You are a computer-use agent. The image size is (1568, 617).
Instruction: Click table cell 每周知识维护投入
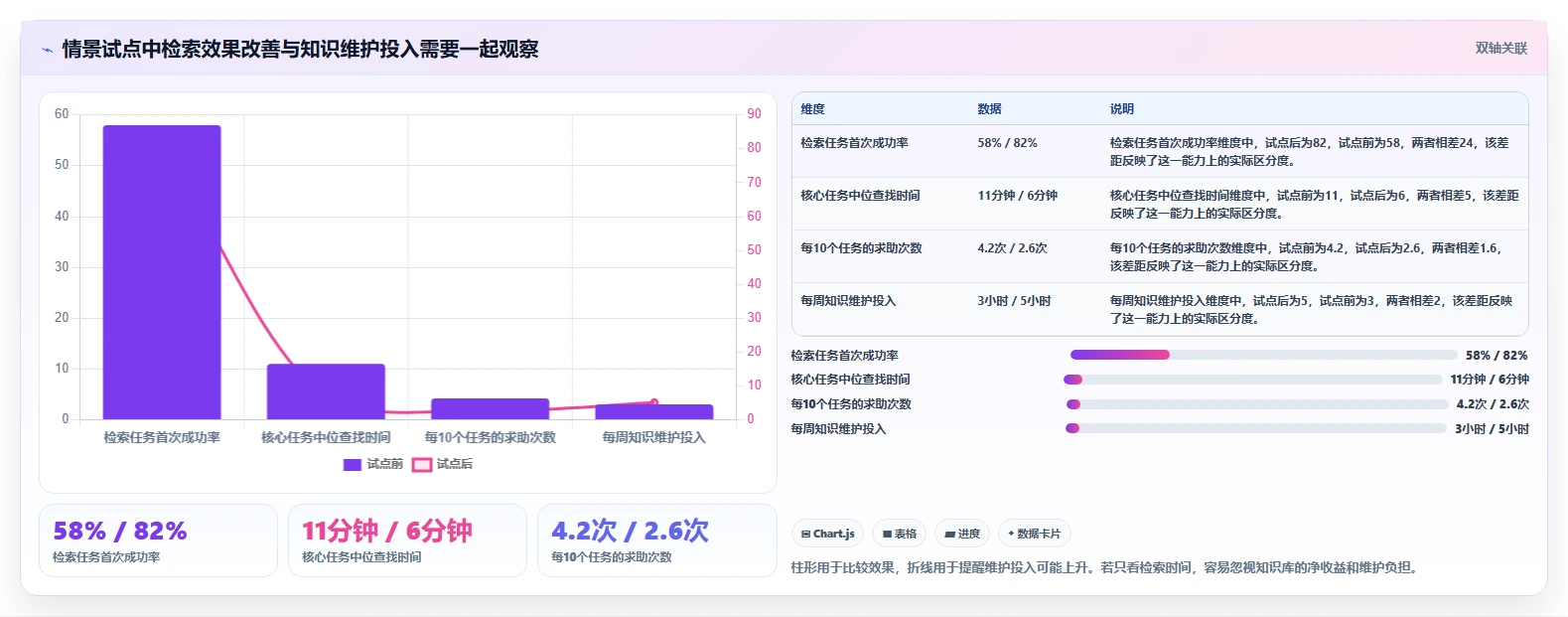[848, 301]
